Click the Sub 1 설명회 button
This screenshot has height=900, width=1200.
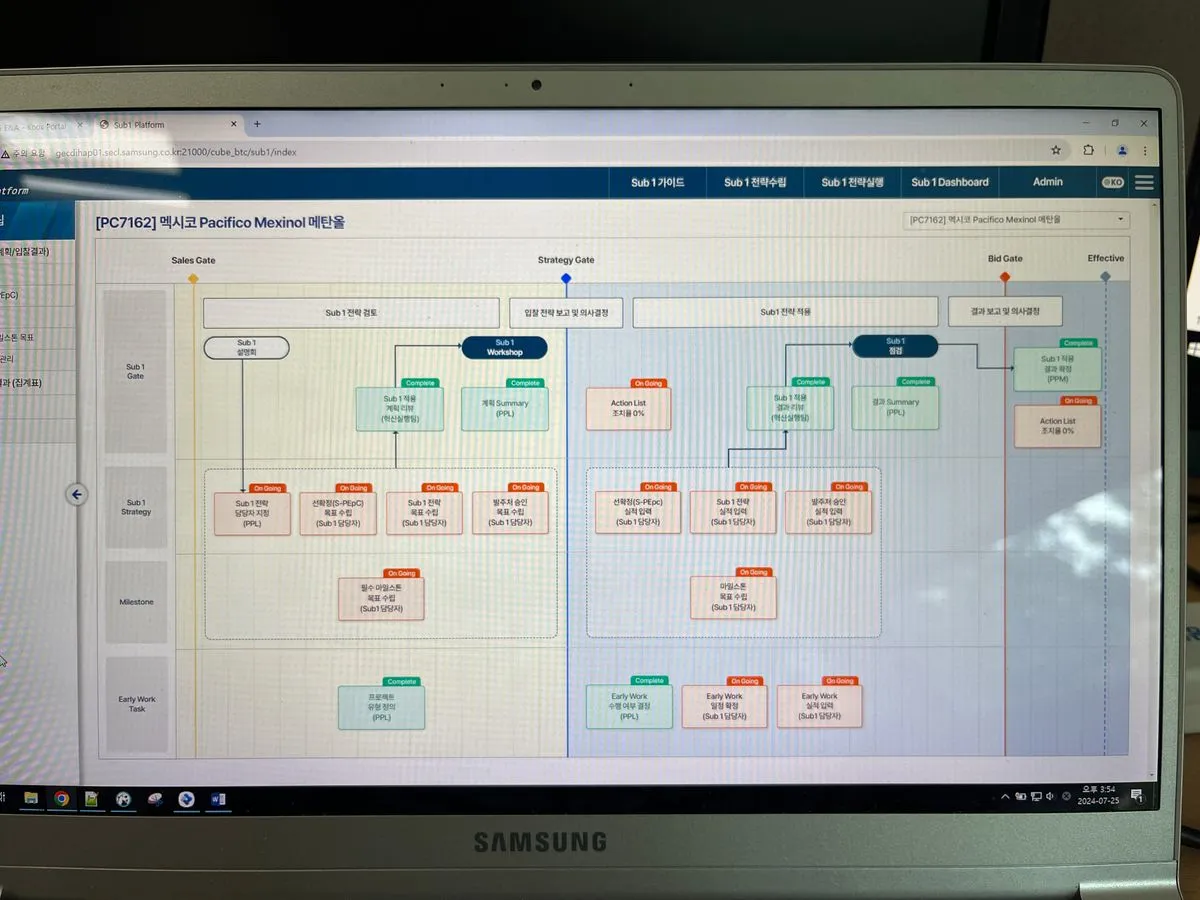tap(246, 347)
